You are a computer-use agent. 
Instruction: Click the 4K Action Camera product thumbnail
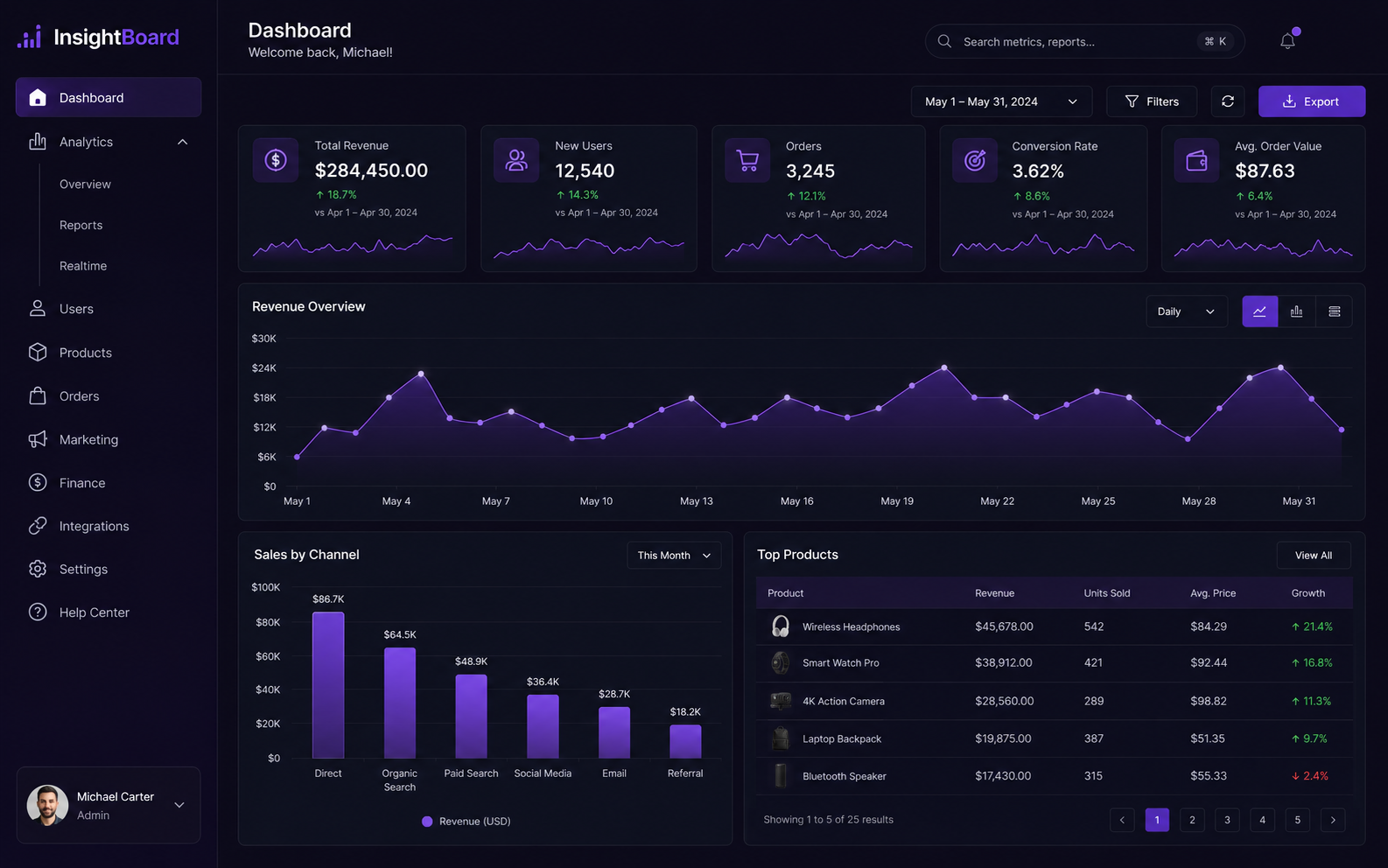pyautogui.click(x=781, y=701)
